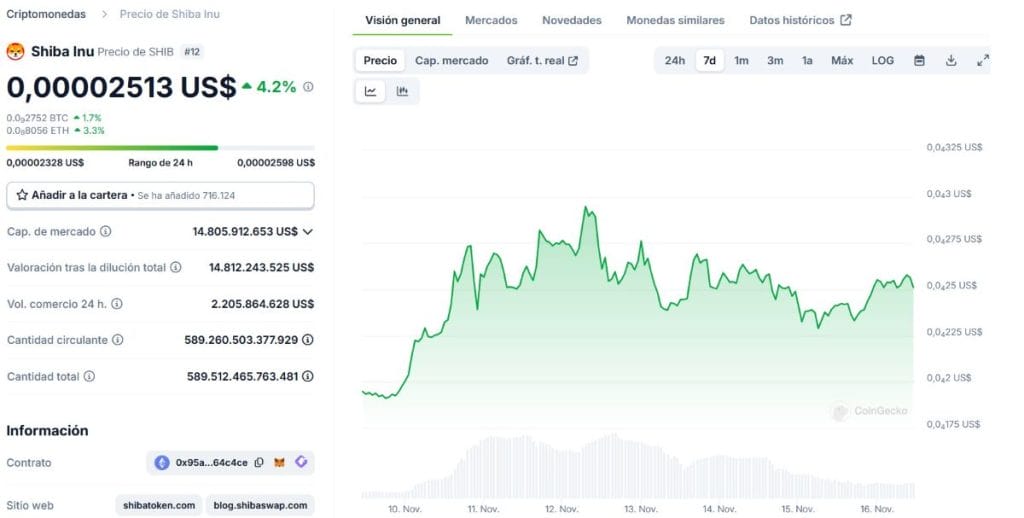Image resolution: width=1024 pixels, height=518 pixels.
Task: Click the 14.805.912.653 US$ market cap value
Action: (x=245, y=231)
